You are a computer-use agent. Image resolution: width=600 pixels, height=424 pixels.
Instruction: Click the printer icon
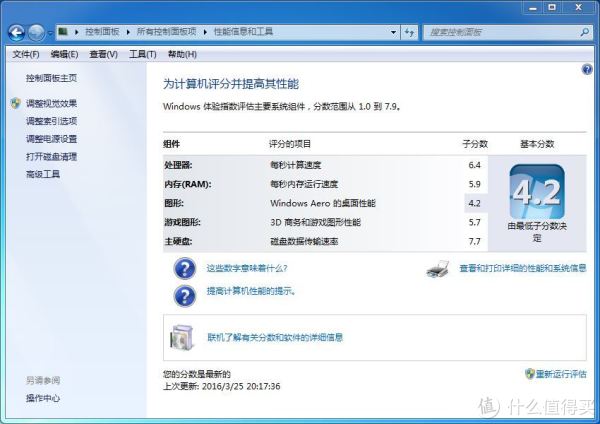tap(437, 269)
